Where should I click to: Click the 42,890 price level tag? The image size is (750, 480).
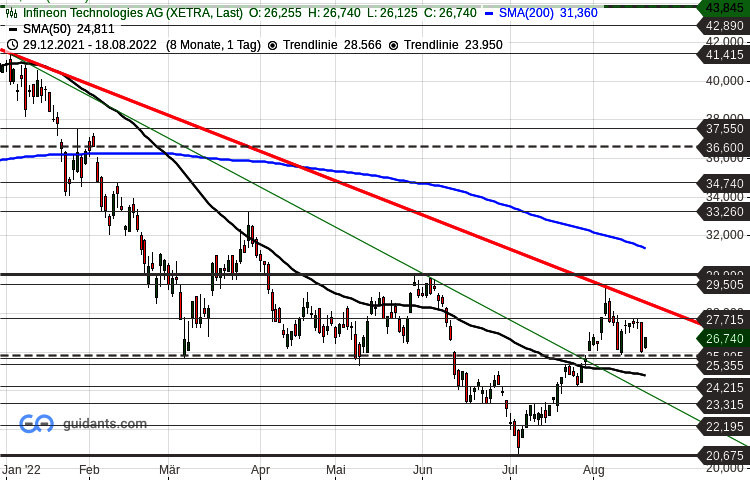724,26
